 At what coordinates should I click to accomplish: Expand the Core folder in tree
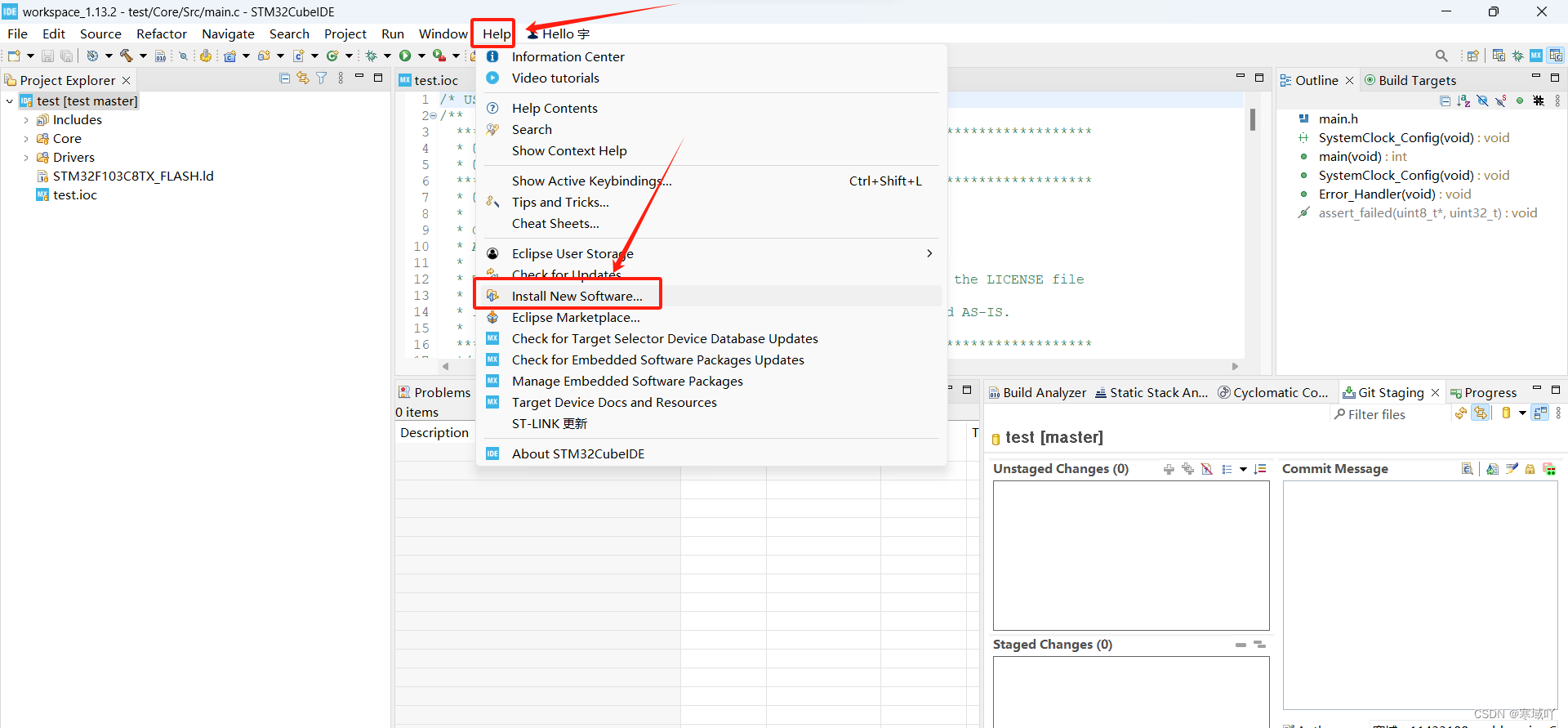coord(26,139)
